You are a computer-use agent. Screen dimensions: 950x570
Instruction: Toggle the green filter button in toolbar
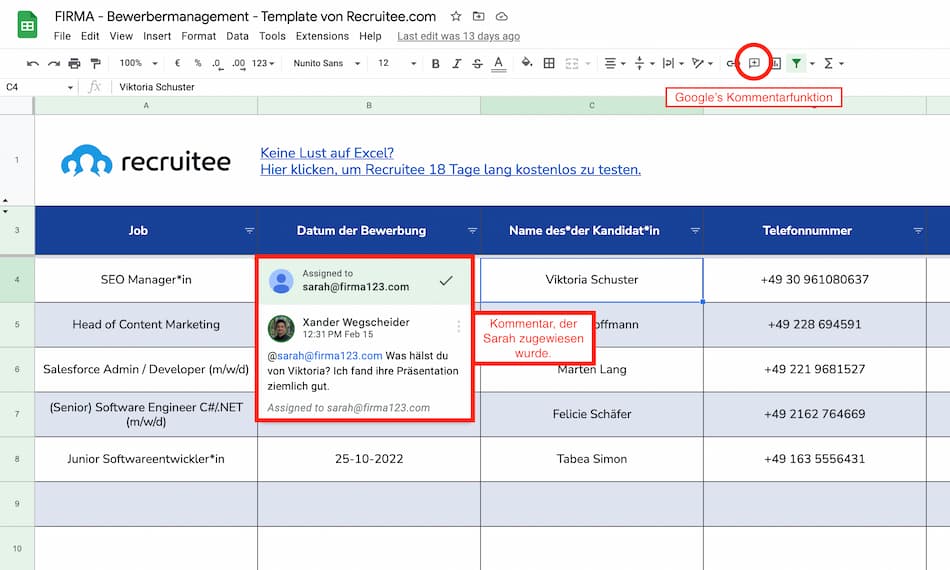(796, 63)
